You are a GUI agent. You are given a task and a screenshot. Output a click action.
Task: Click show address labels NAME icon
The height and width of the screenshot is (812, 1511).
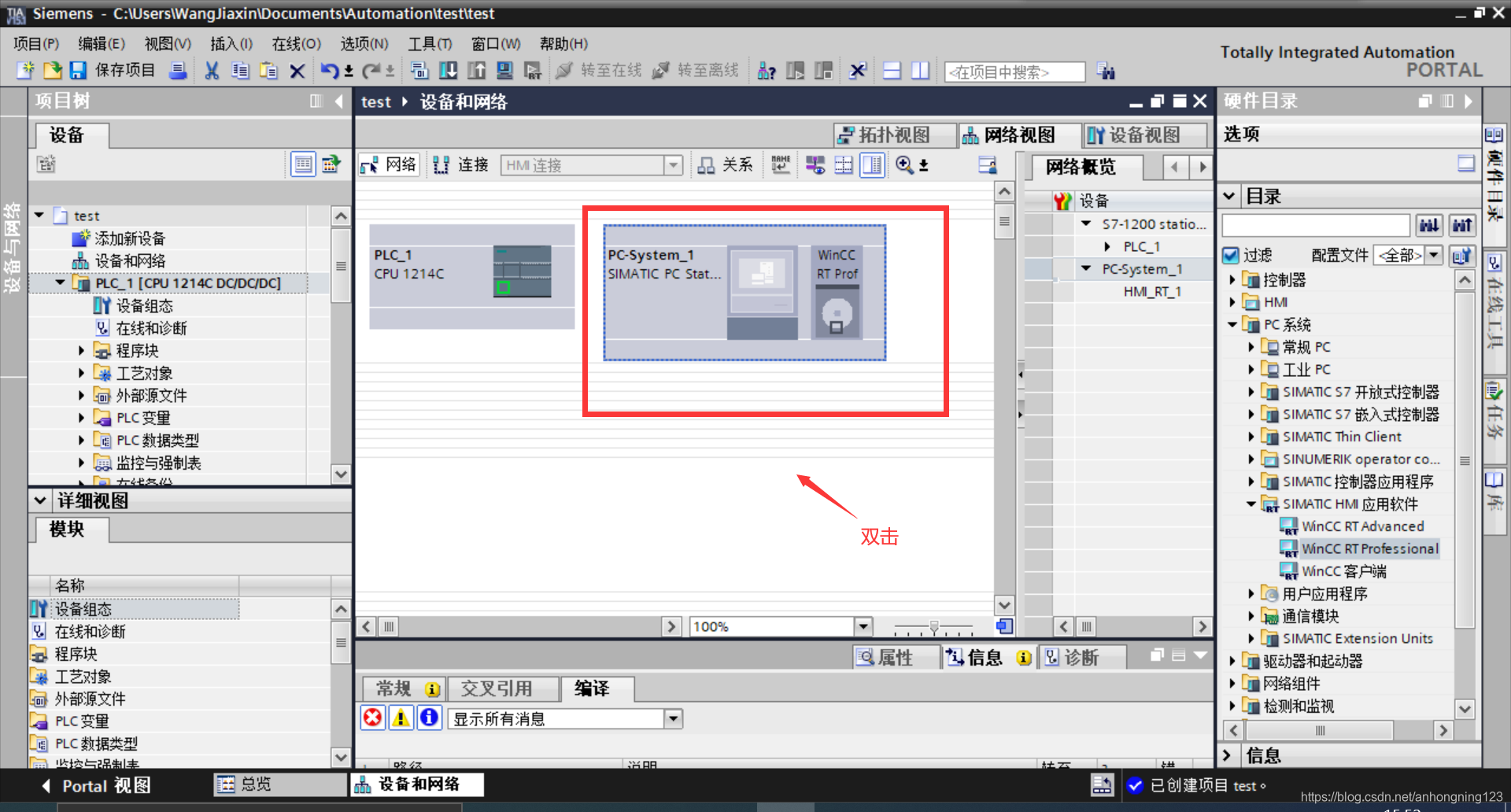point(781,164)
